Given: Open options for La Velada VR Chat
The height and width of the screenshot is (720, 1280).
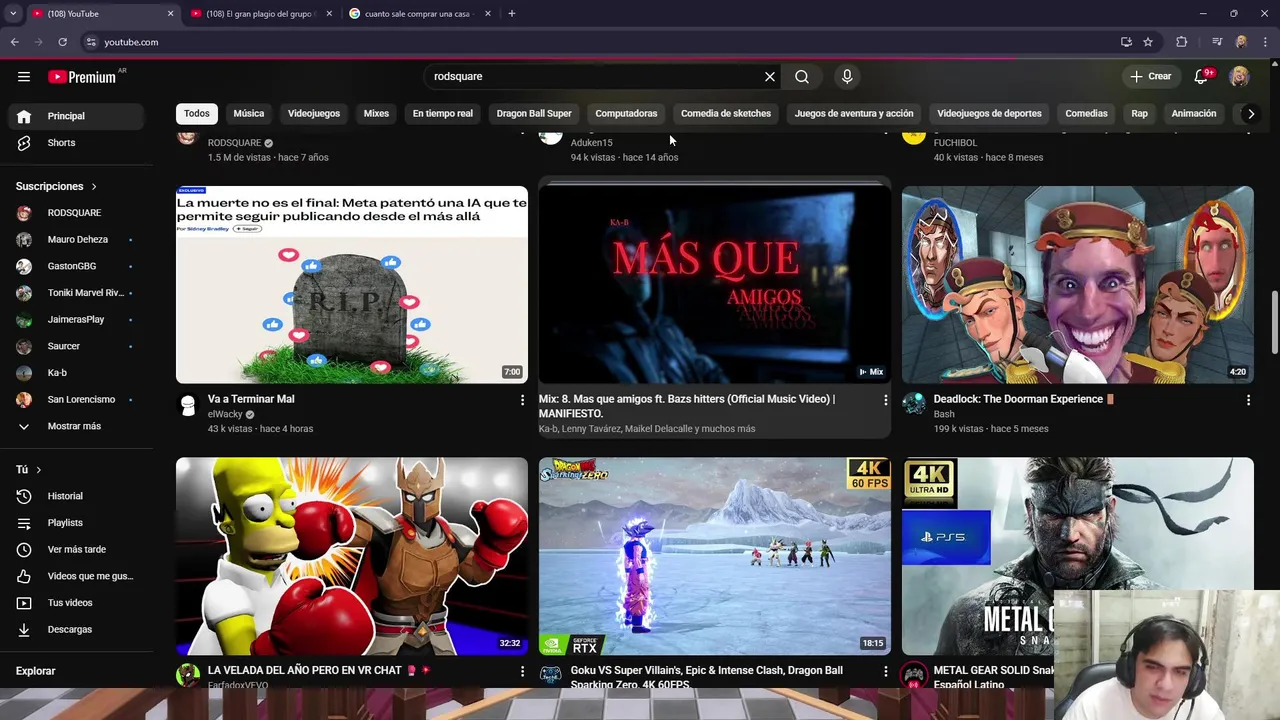Looking at the screenshot, I should pyautogui.click(x=522, y=672).
